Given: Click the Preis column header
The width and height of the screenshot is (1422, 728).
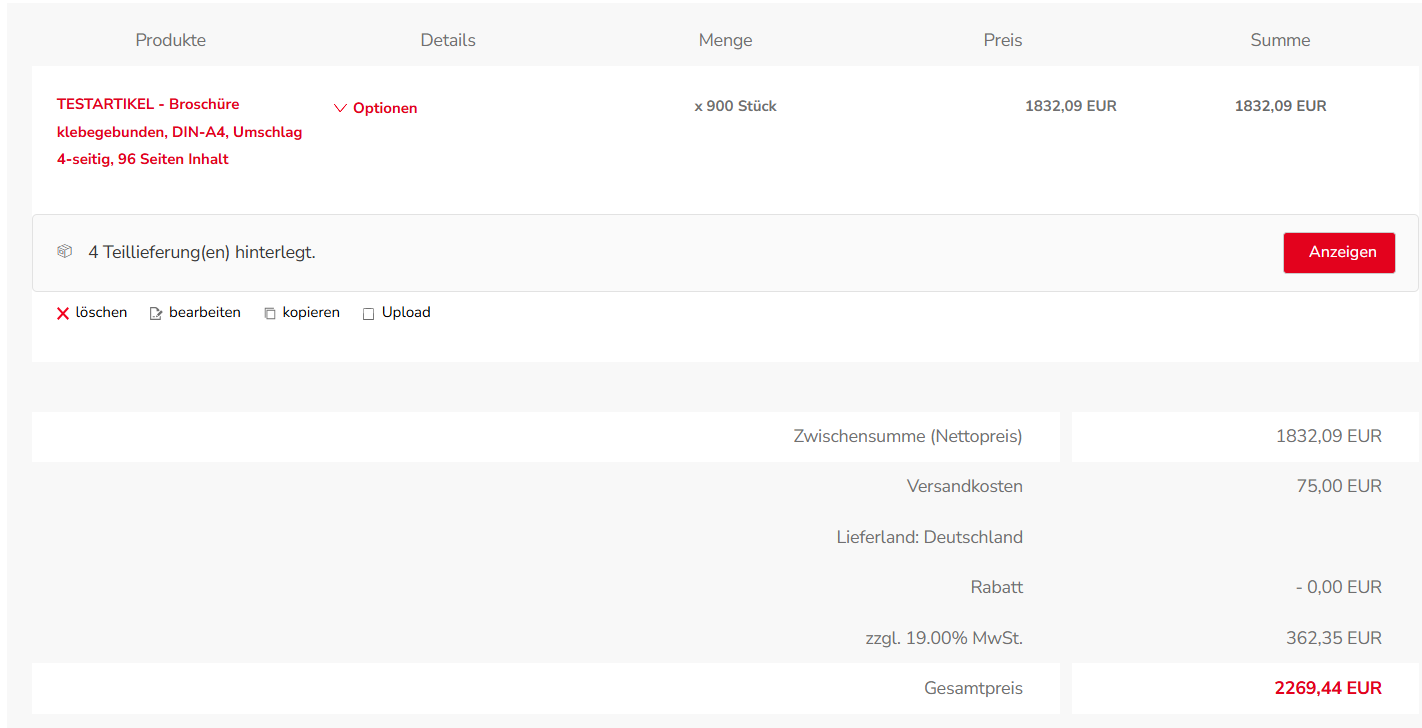Looking at the screenshot, I should pos(1003,41).
